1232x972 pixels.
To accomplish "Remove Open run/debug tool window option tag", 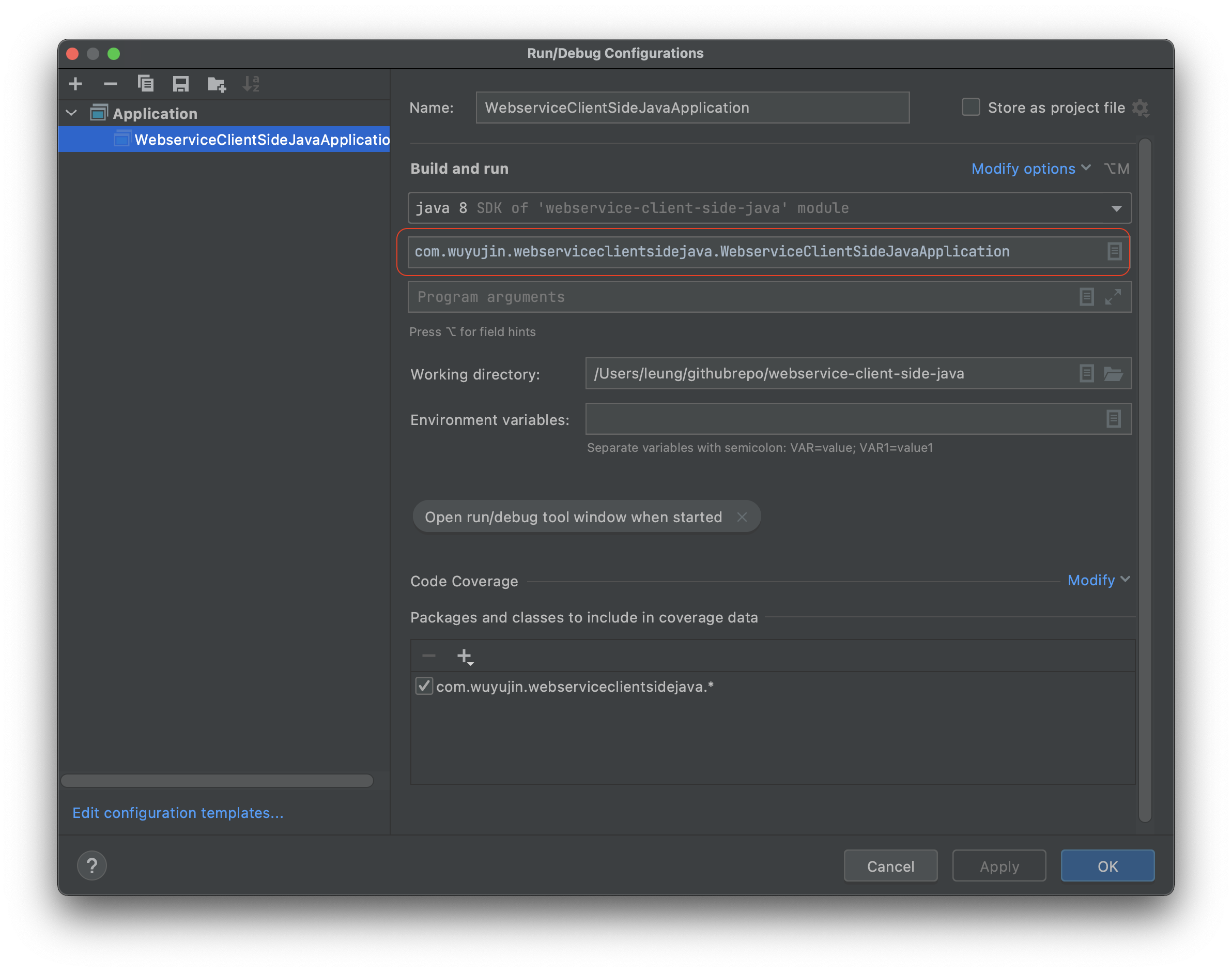I will 741,517.
